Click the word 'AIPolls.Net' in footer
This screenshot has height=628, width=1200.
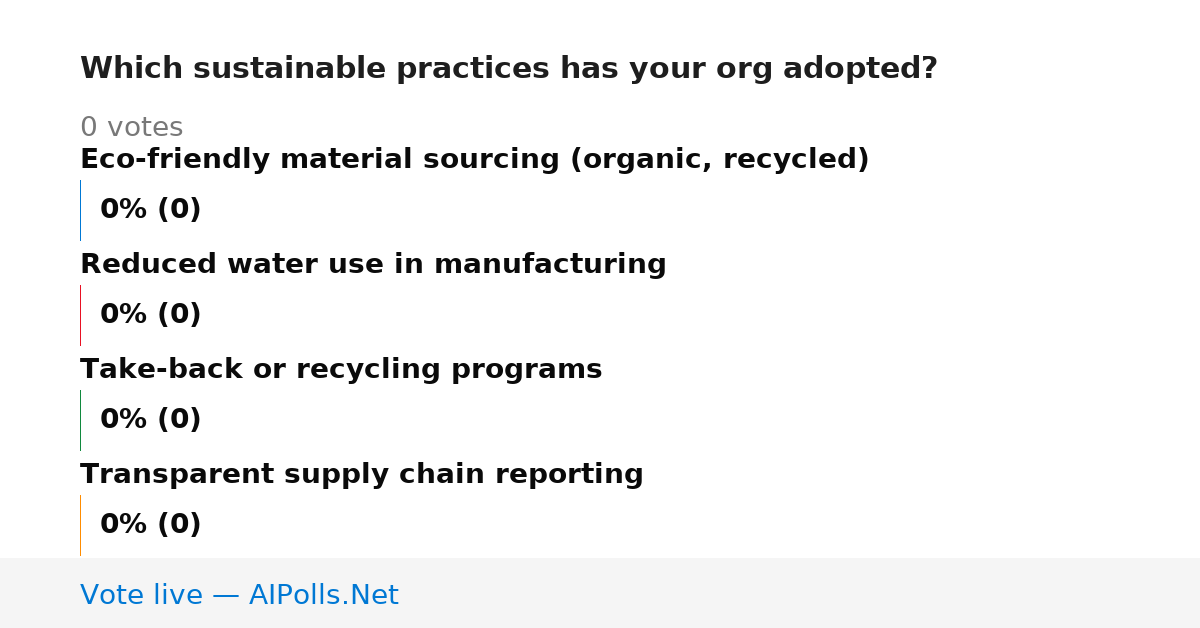click(324, 595)
